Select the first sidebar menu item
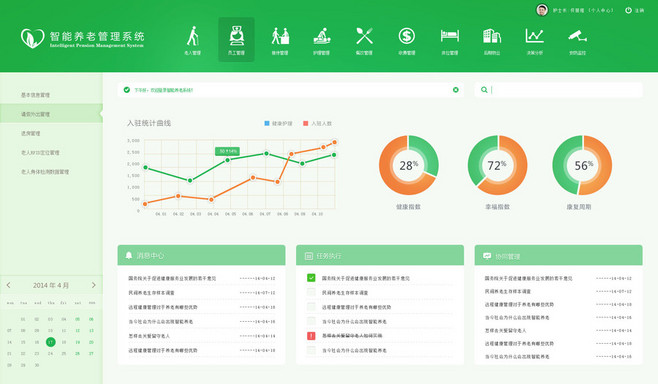Image resolution: width=658 pixels, height=384 pixels. (51, 95)
